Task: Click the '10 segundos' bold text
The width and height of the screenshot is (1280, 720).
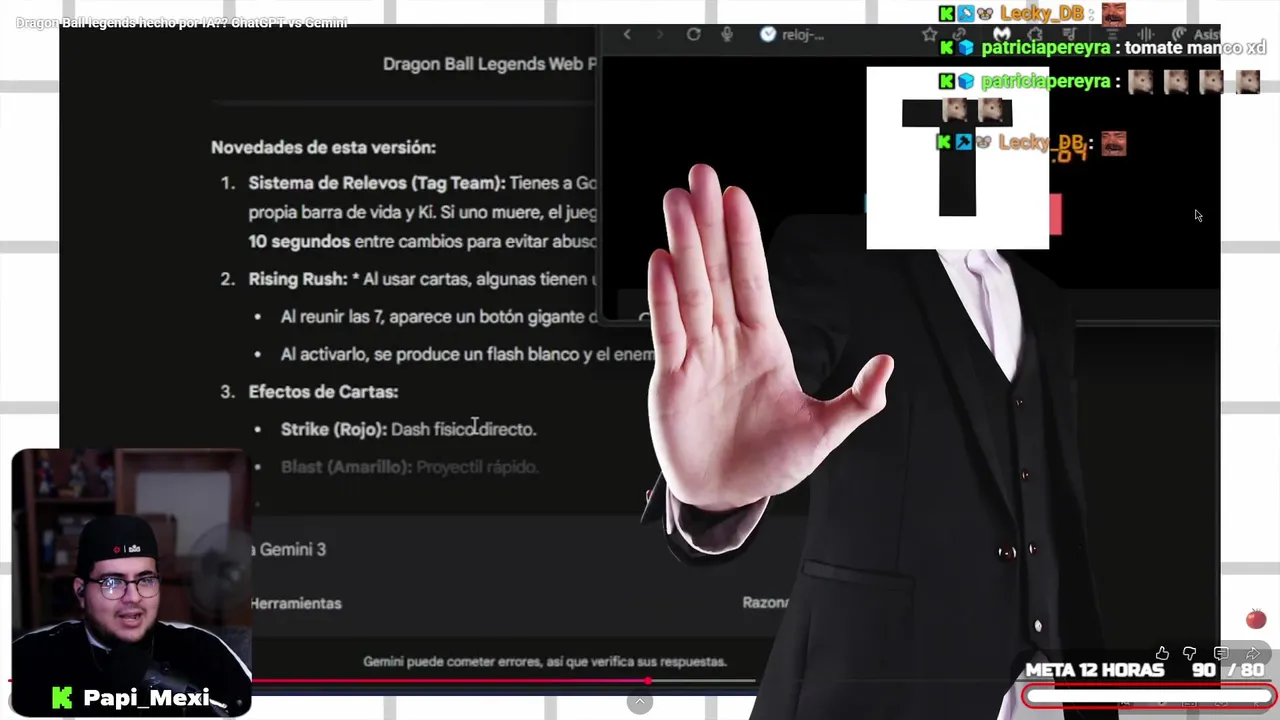Action: click(299, 241)
